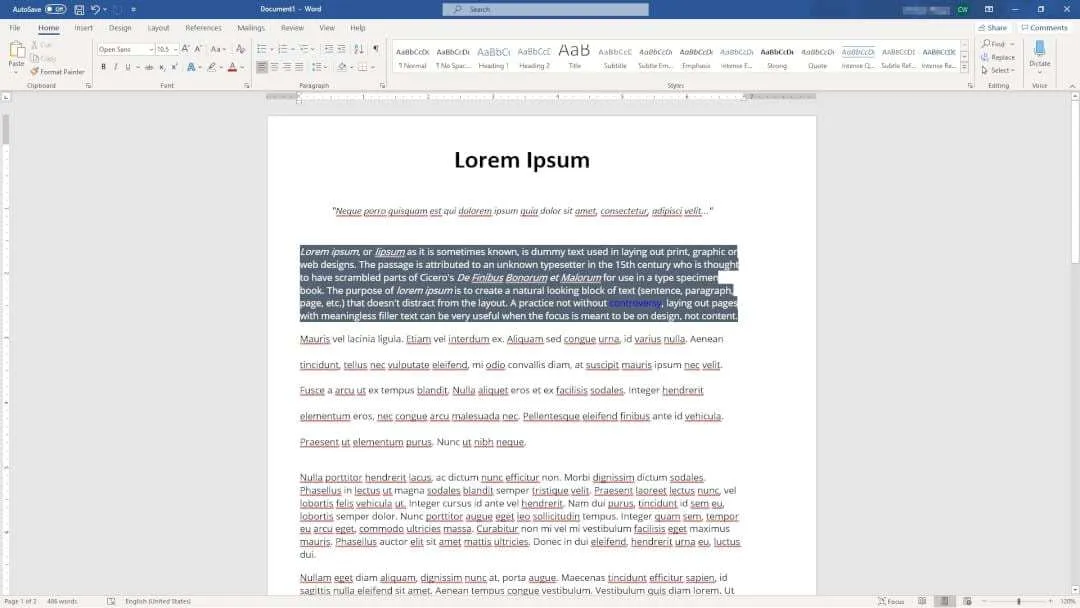
Task: Undo the last action
Action: [95, 10]
